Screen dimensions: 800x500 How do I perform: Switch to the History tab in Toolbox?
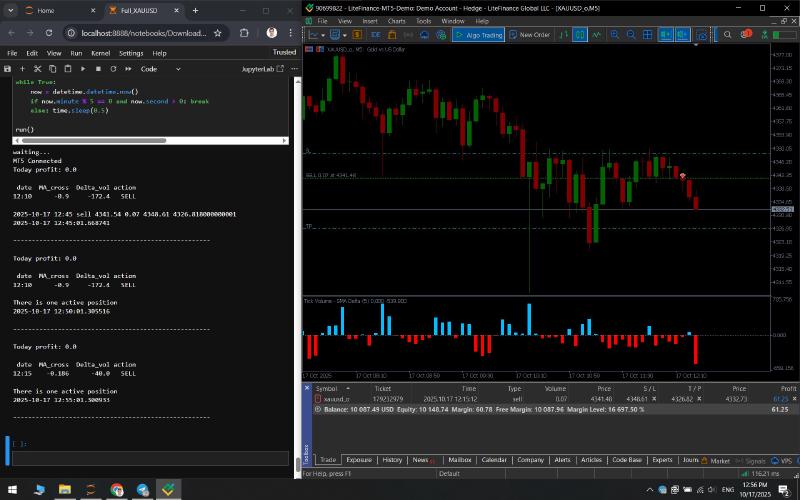392,460
